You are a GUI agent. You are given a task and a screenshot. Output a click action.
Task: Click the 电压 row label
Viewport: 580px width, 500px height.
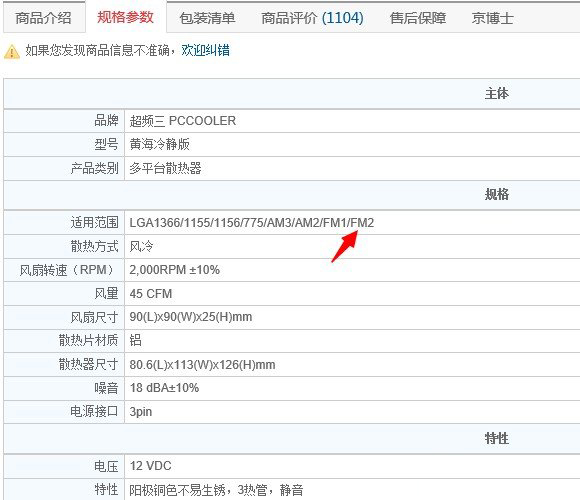(x=107, y=466)
